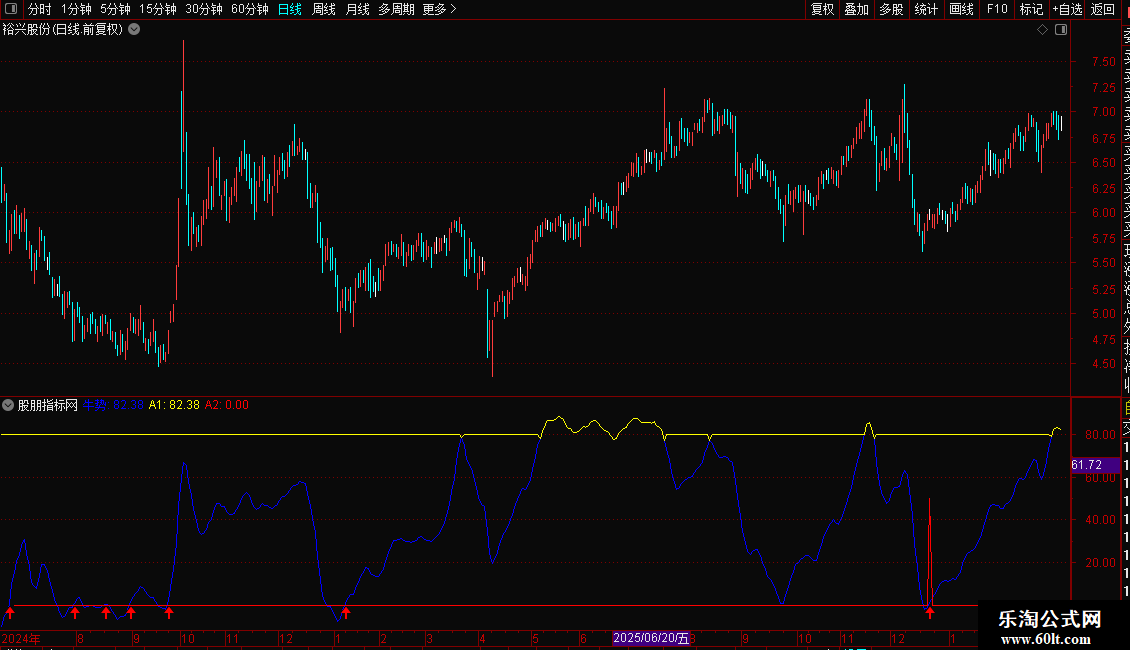
Task: Click the 7.00 price axis label
Action: click(1103, 112)
